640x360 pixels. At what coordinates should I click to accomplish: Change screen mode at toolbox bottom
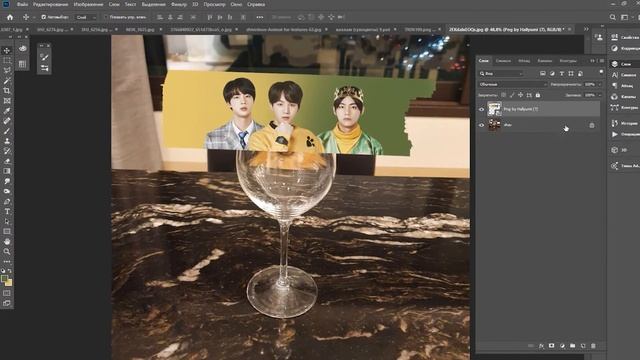[x=7, y=303]
